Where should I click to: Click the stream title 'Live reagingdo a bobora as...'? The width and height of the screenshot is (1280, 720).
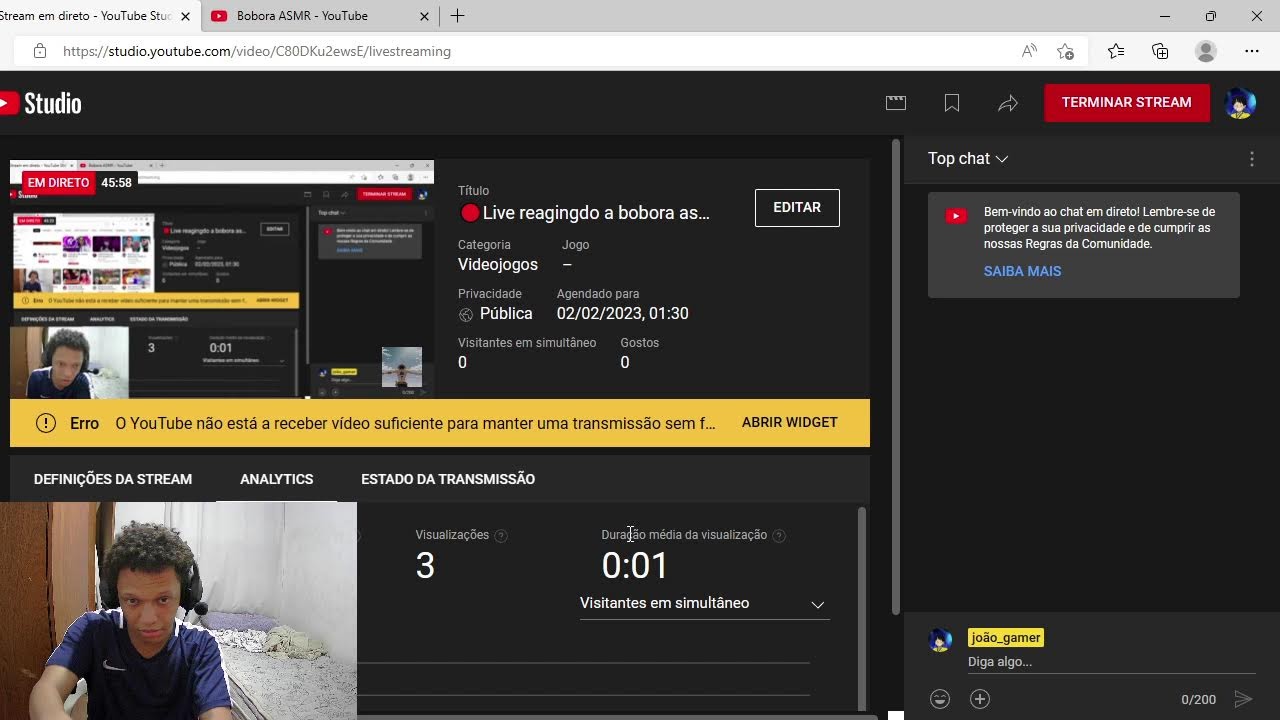pyautogui.click(x=585, y=212)
